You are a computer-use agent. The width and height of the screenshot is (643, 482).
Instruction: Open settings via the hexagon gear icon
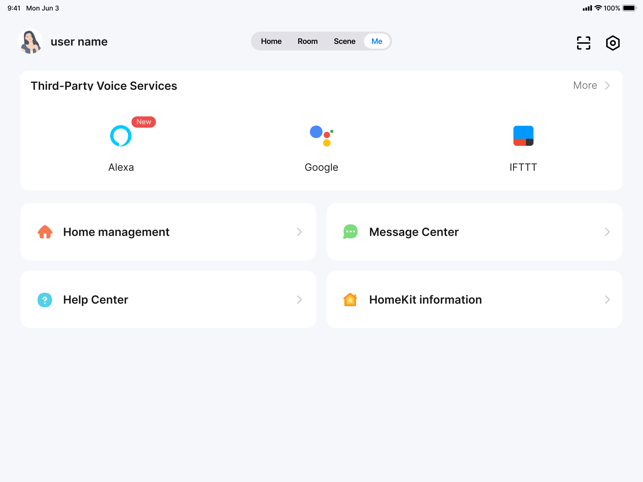click(613, 43)
